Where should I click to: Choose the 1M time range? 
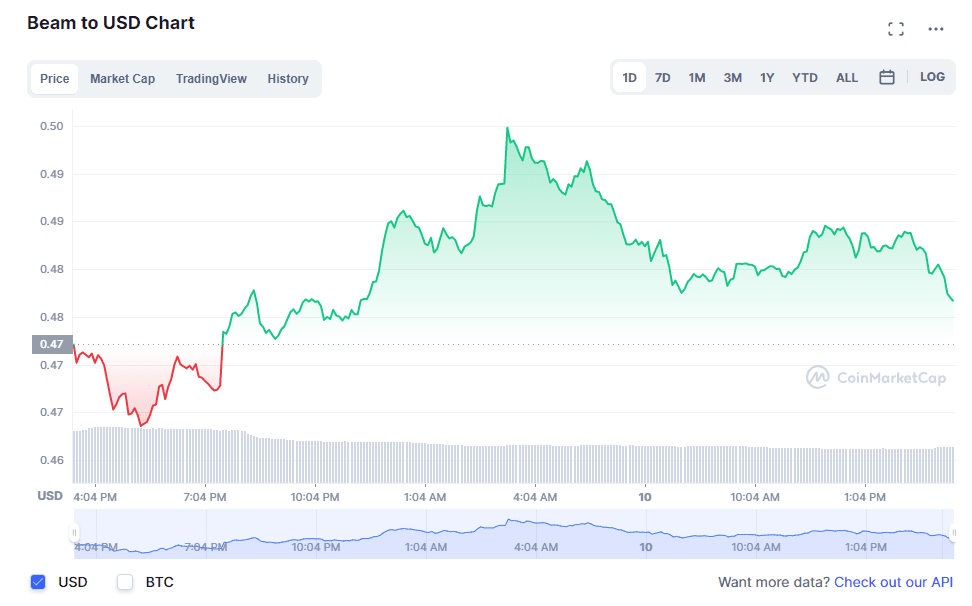click(697, 78)
